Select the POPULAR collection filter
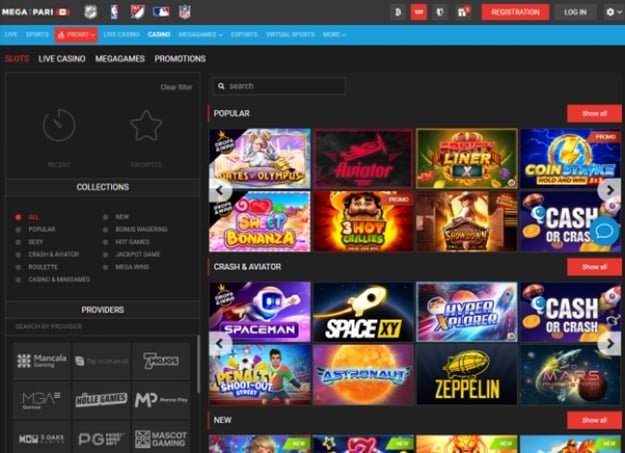The width and height of the screenshot is (625, 453). [35, 229]
